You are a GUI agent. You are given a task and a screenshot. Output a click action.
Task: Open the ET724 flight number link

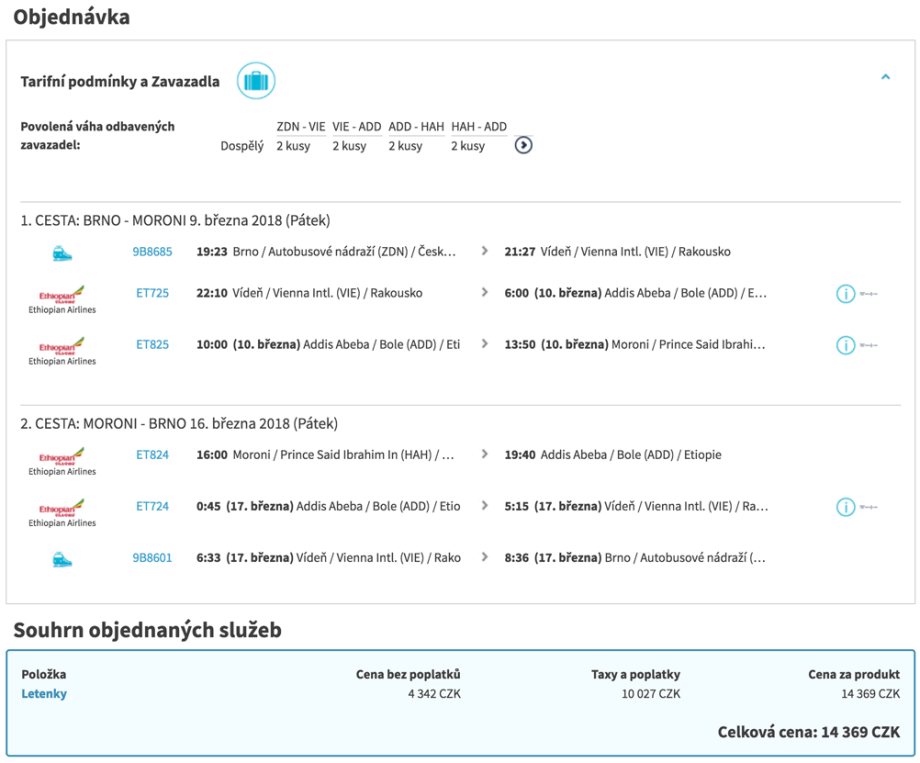click(152, 507)
